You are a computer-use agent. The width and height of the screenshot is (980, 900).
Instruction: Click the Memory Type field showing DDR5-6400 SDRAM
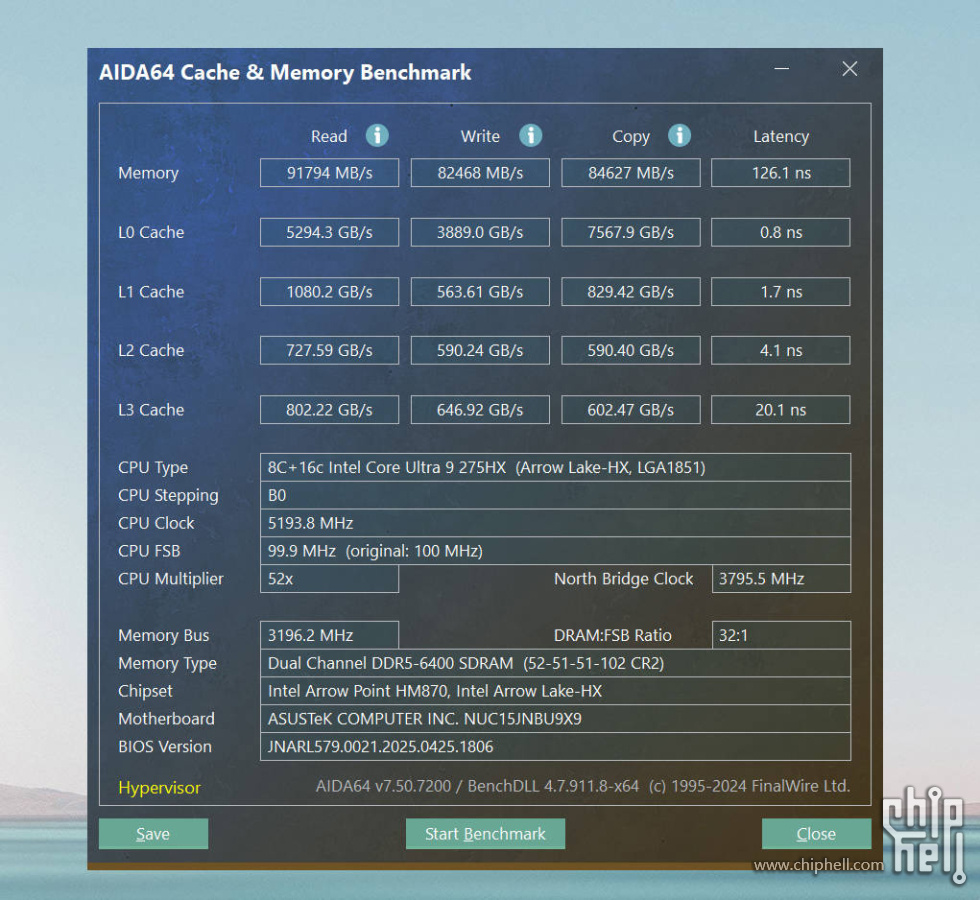tap(555, 663)
